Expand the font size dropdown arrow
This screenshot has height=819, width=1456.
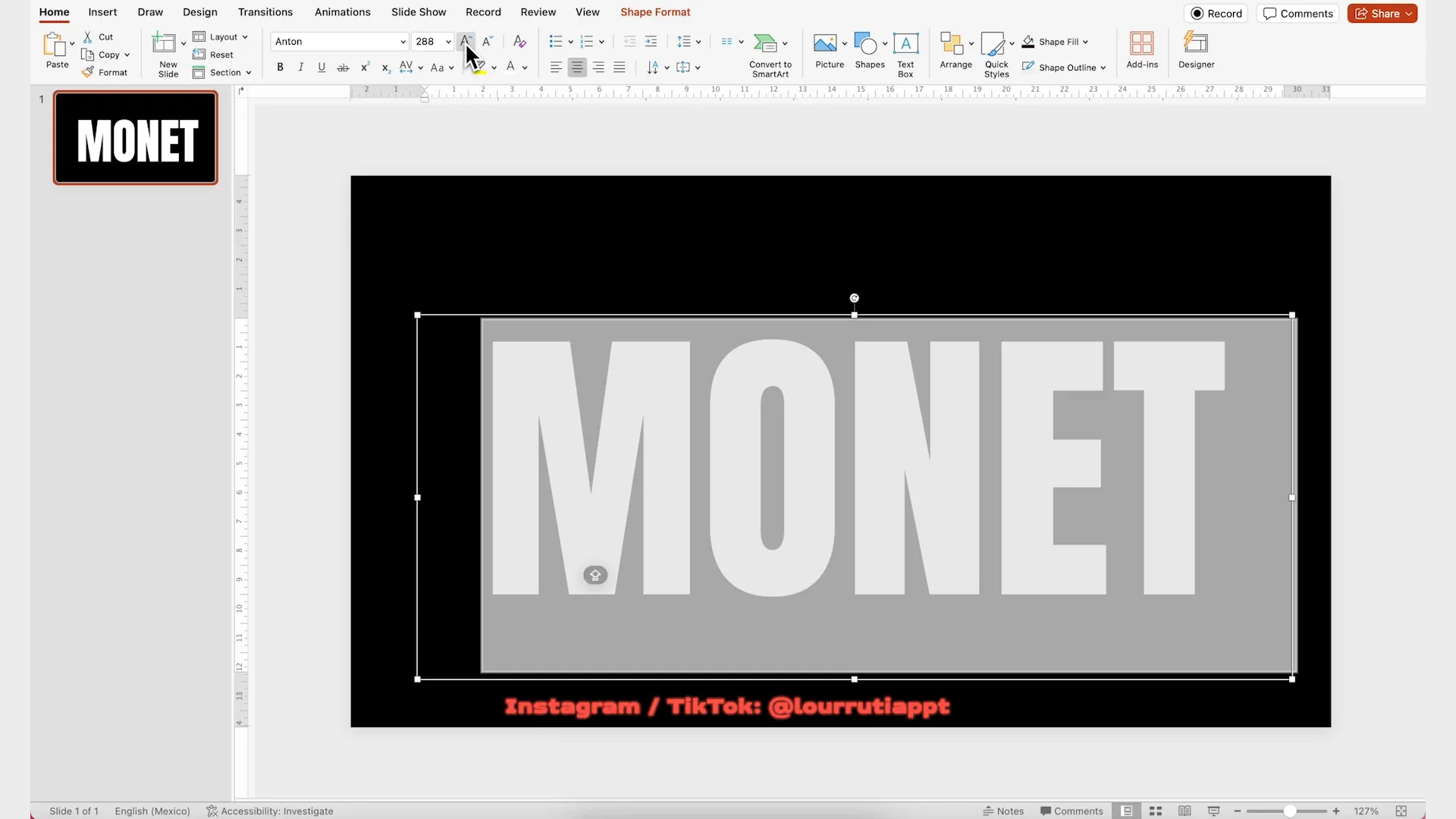tap(448, 42)
